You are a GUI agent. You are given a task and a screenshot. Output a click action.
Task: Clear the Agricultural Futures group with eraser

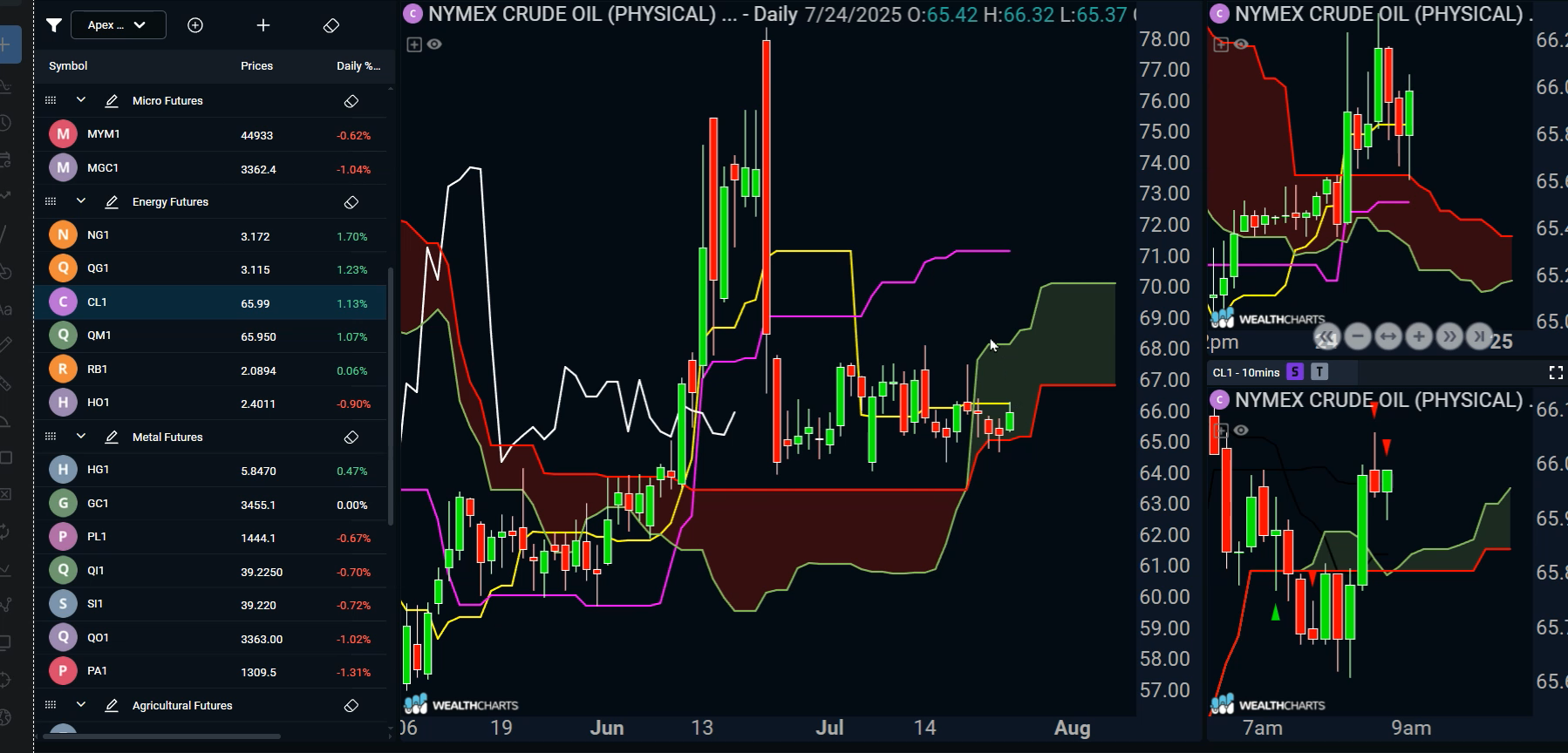click(351, 706)
